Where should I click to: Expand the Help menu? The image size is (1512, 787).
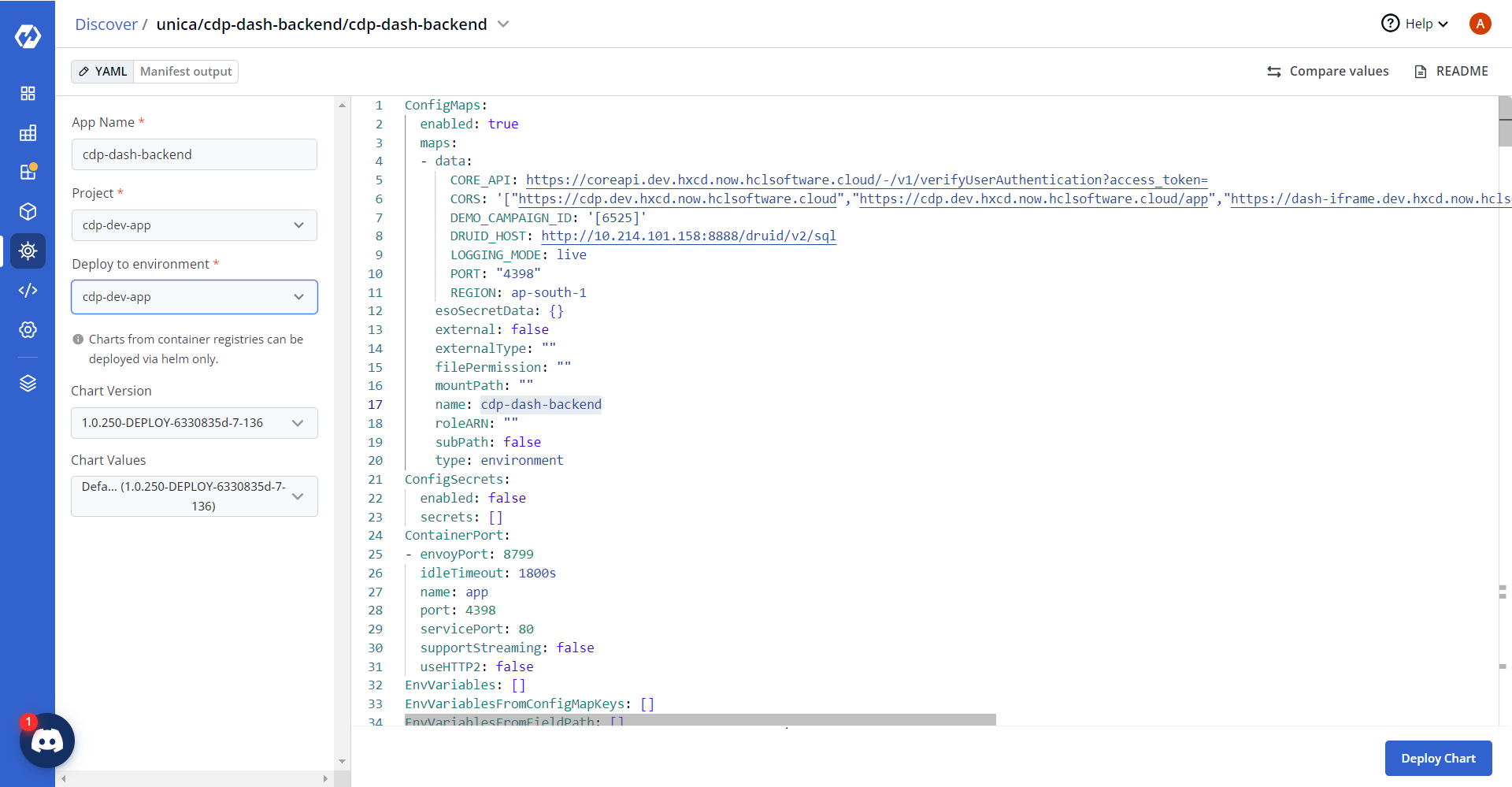click(x=1415, y=24)
